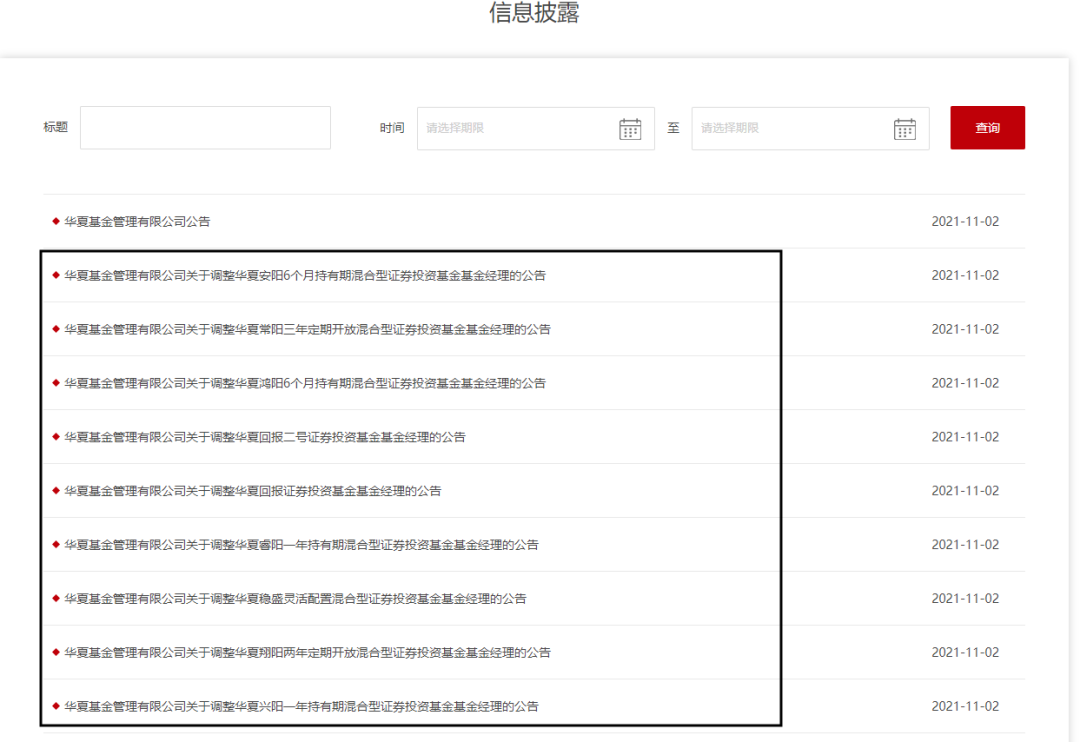The width and height of the screenshot is (1080, 742).
Task: Click the red 查询 search button
Action: tap(987, 127)
